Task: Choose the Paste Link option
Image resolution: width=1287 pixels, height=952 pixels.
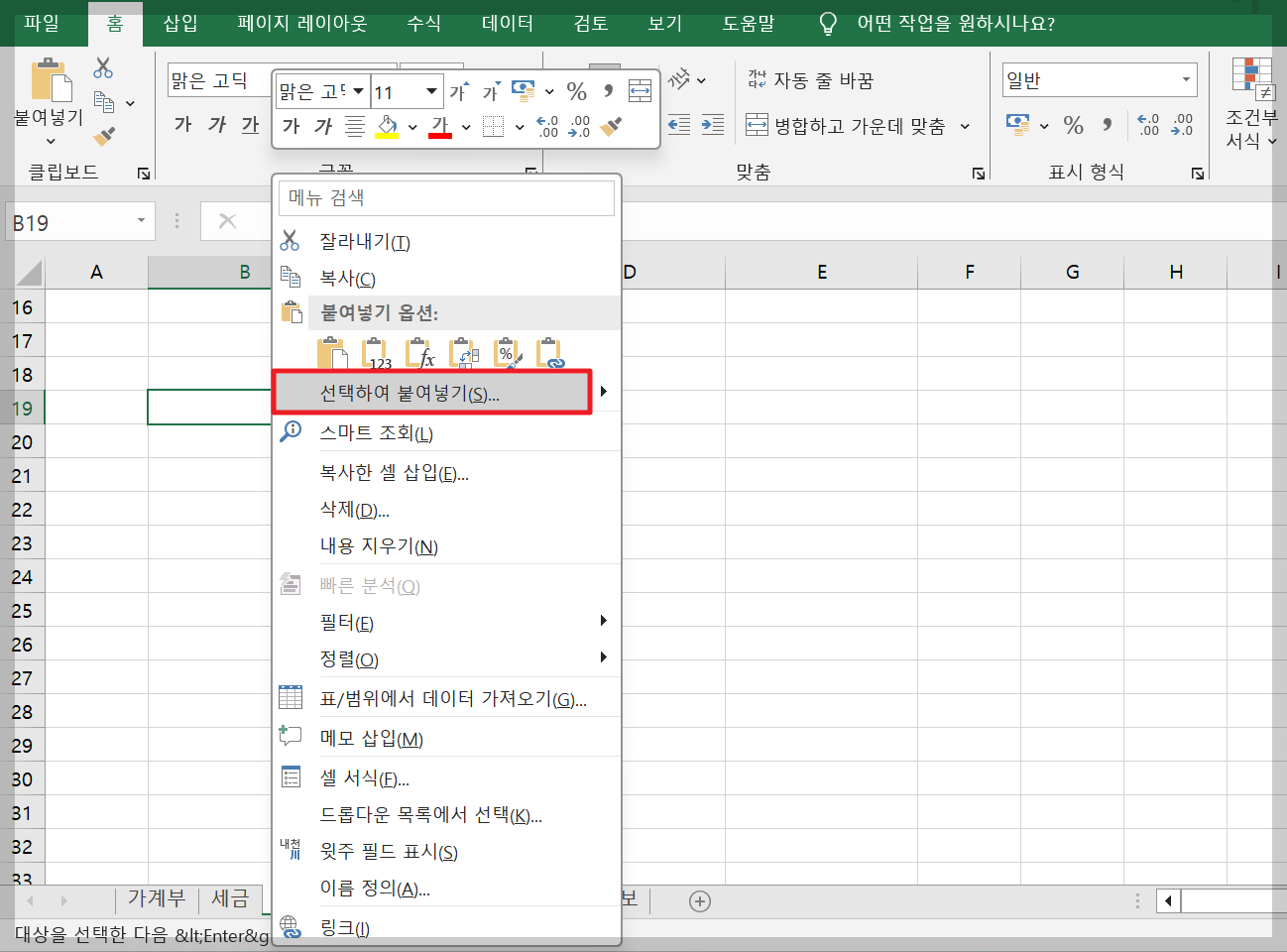Action: coord(550,353)
